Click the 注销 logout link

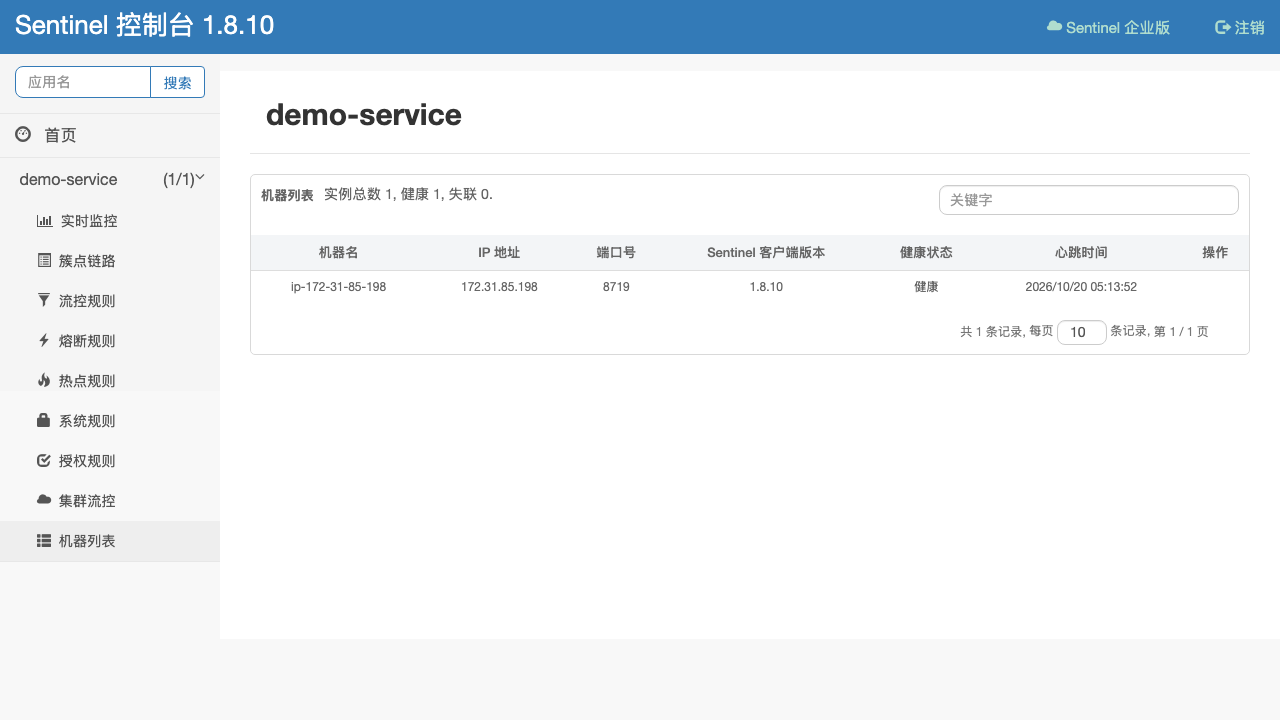[x=1240, y=27]
